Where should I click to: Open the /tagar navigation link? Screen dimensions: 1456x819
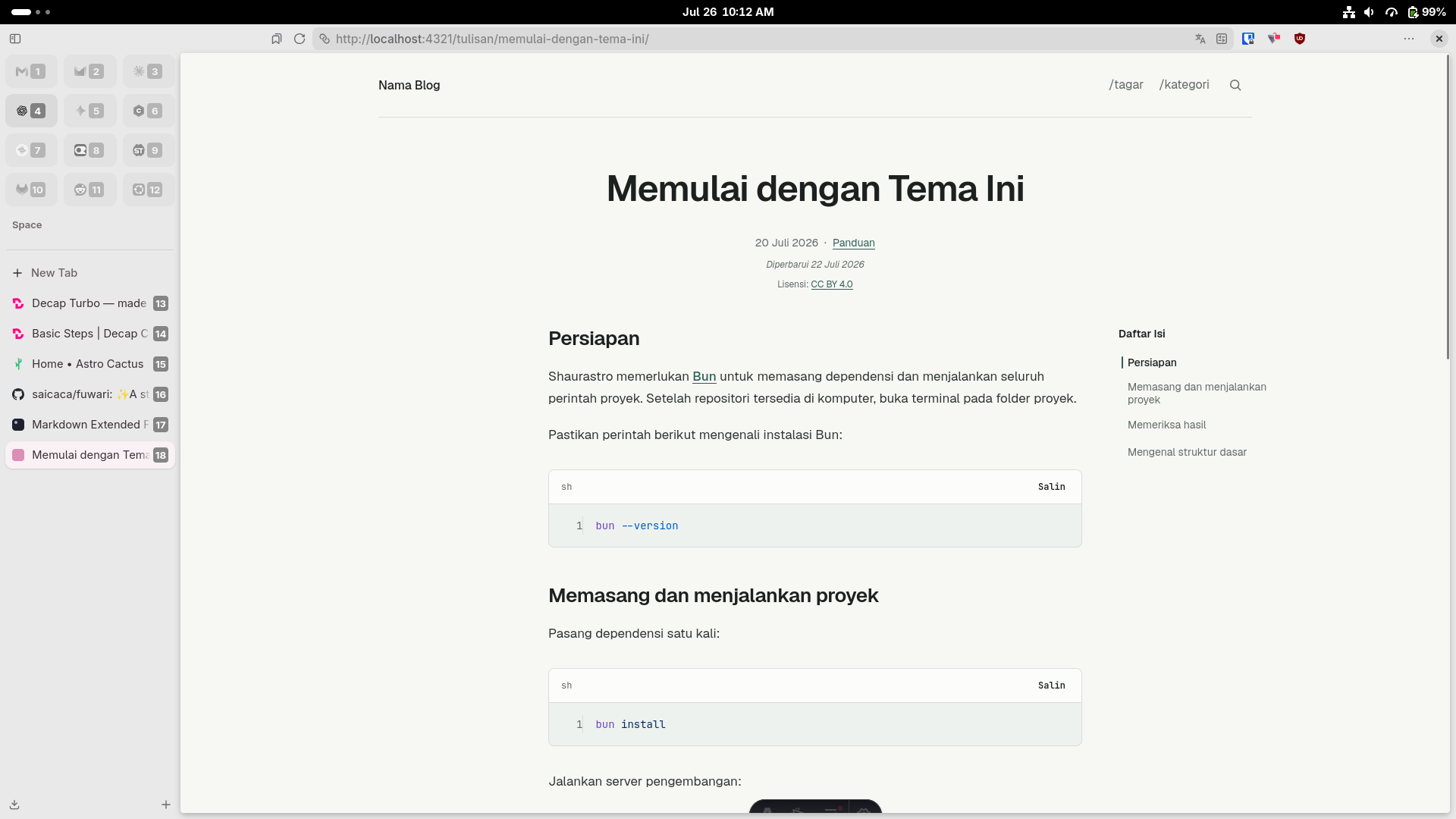pos(1125,85)
